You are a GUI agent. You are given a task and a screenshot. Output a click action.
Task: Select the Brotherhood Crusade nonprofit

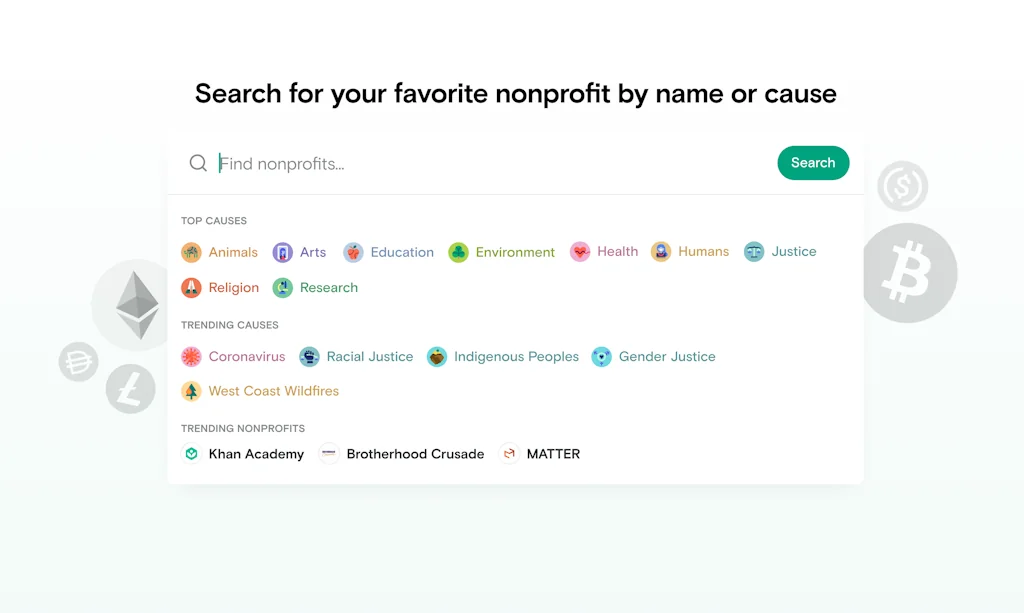pyautogui.click(x=414, y=453)
